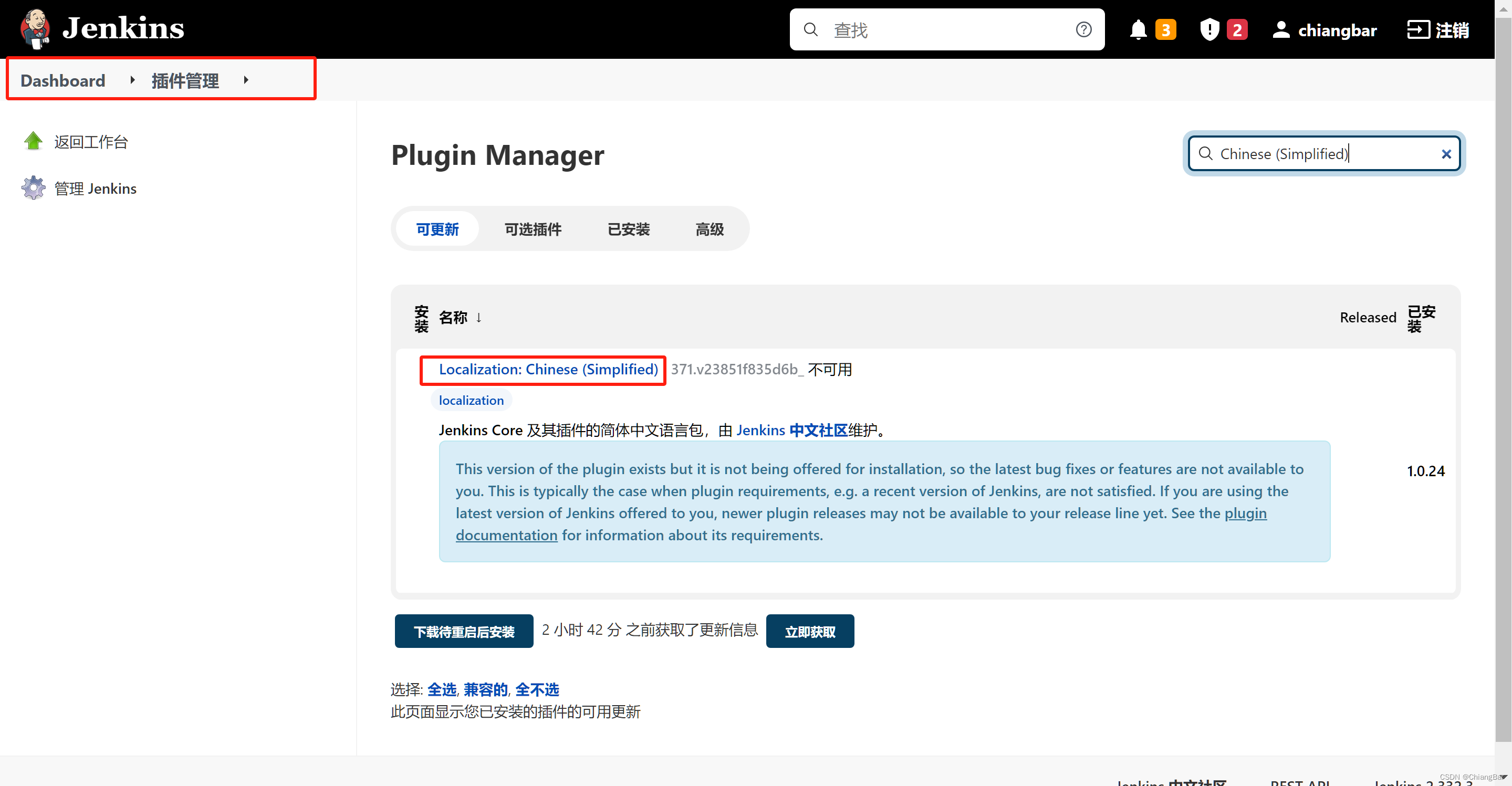Click the 安装 column header
The height and width of the screenshot is (786, 1512).
click(x=421, y=319)
